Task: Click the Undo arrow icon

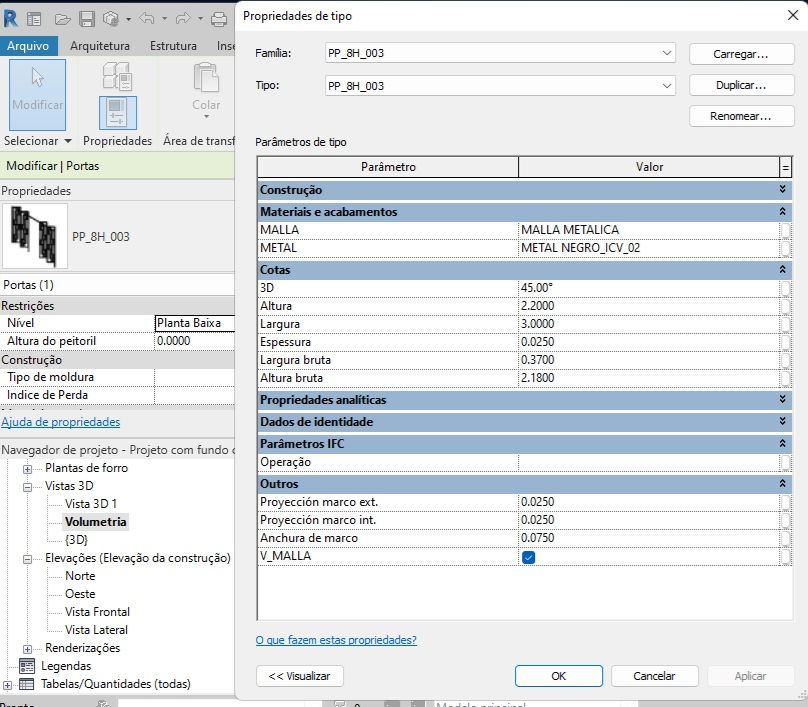Action: 147,19
